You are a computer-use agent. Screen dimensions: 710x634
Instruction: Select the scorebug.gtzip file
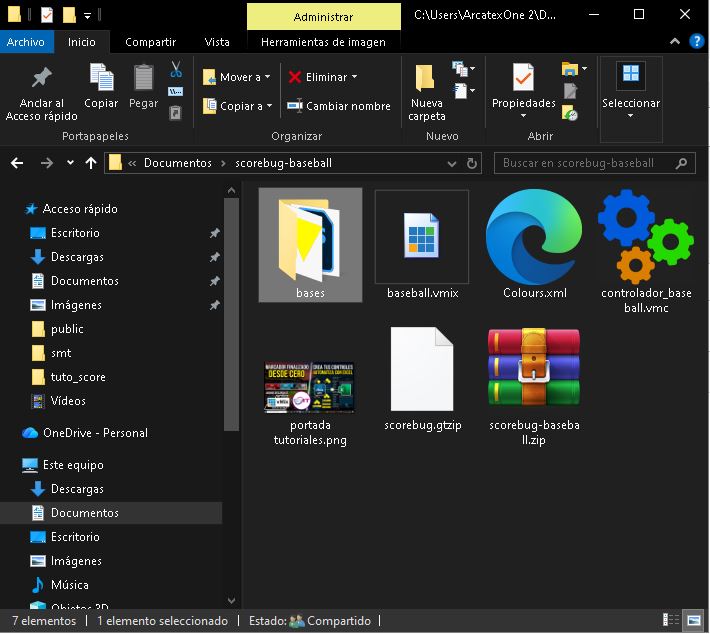[x=422, y=379]
